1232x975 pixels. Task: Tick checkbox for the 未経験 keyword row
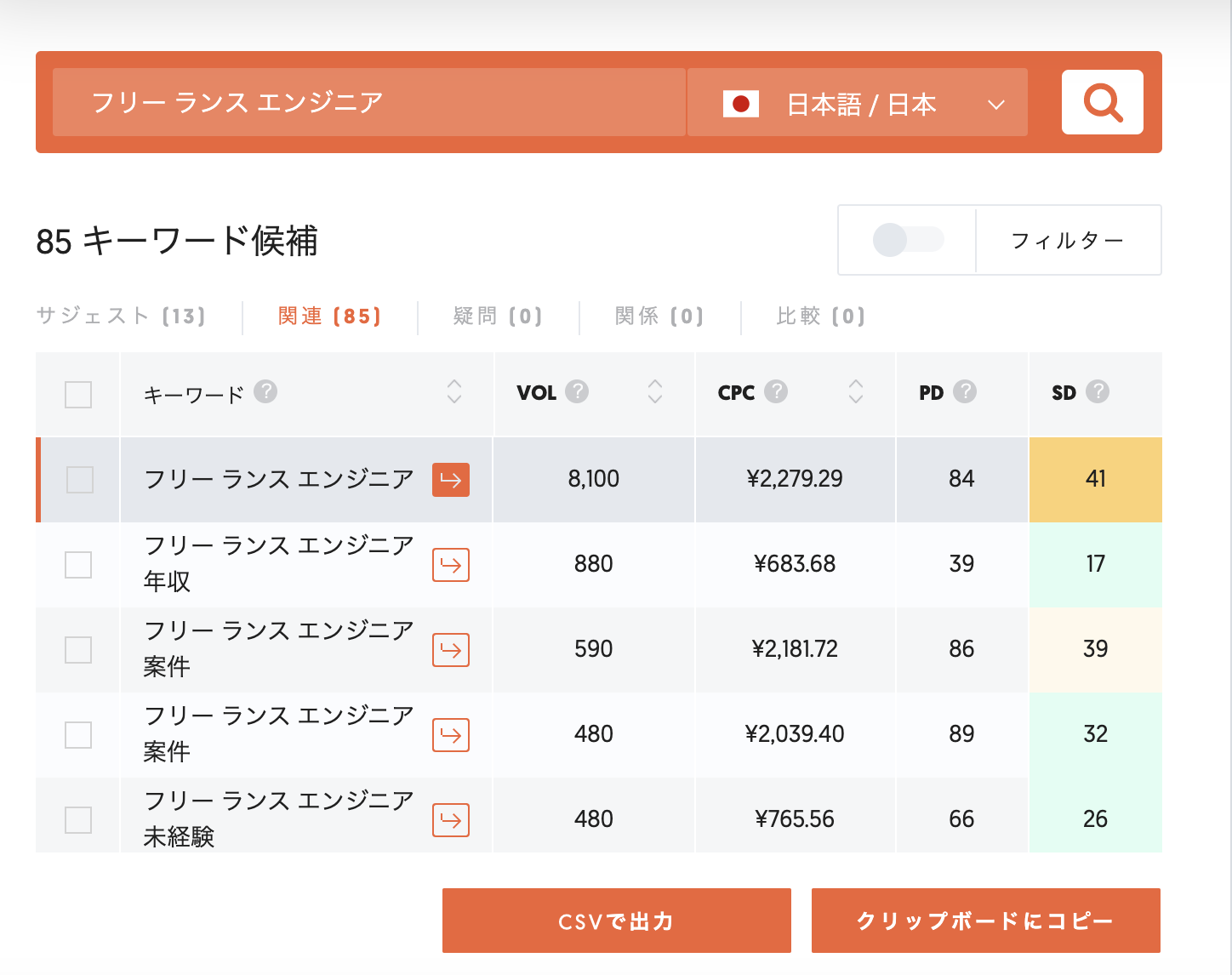coord(78,820)
